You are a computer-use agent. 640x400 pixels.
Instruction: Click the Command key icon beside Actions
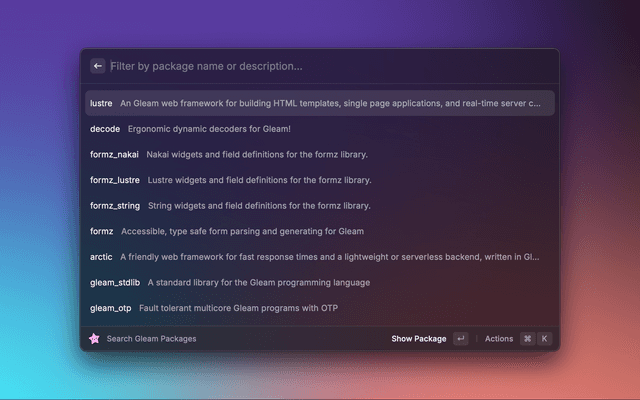point(527,339)
